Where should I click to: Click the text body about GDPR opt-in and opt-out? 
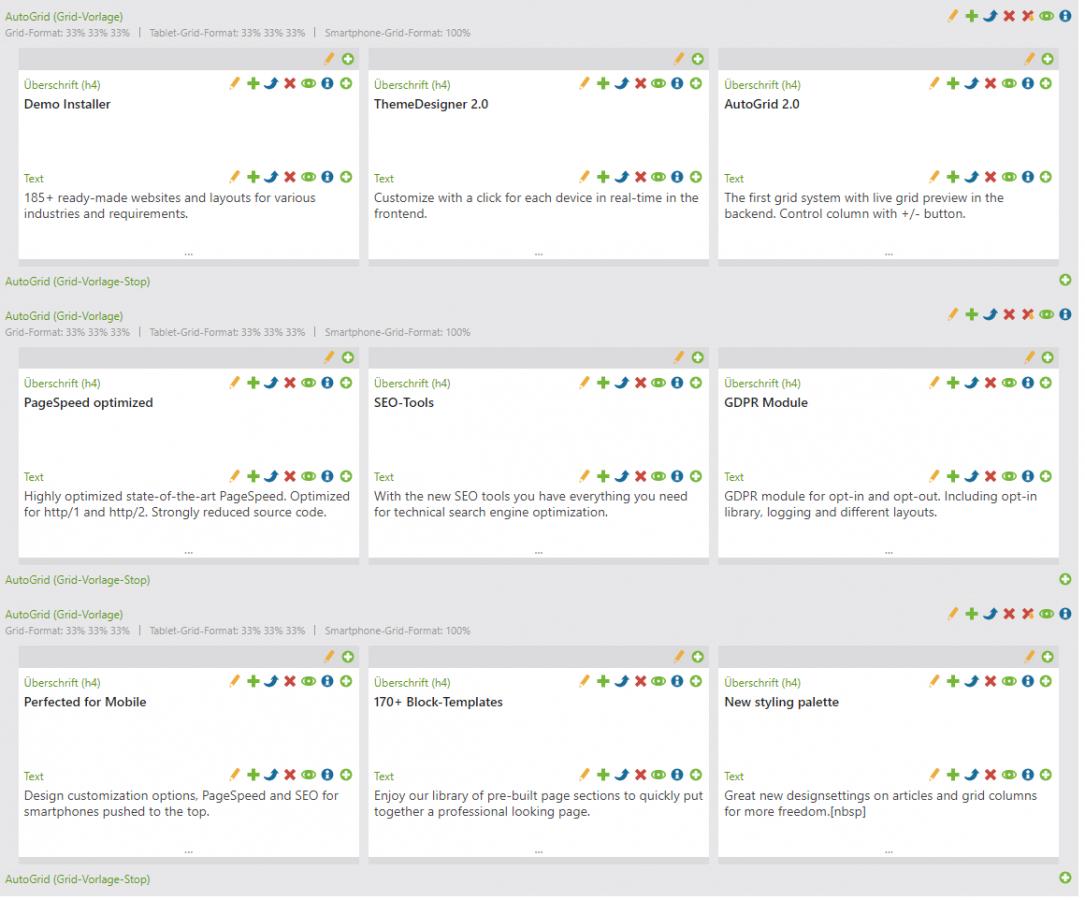(880, 504)
